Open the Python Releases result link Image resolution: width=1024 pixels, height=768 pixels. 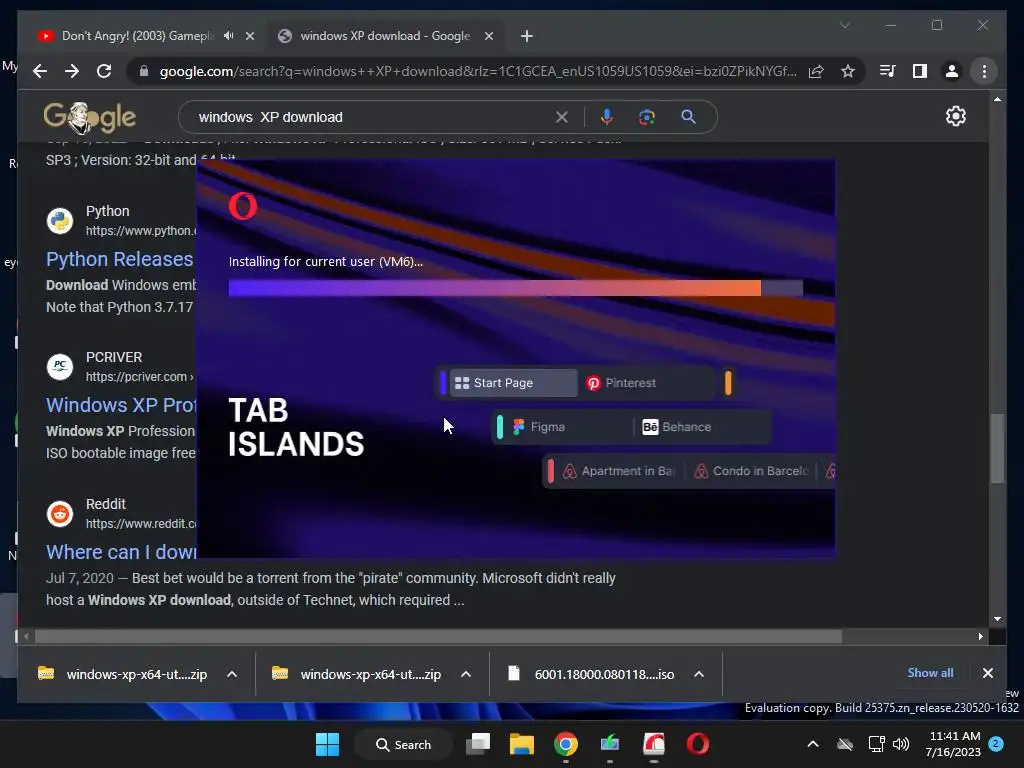coord(120,259)
